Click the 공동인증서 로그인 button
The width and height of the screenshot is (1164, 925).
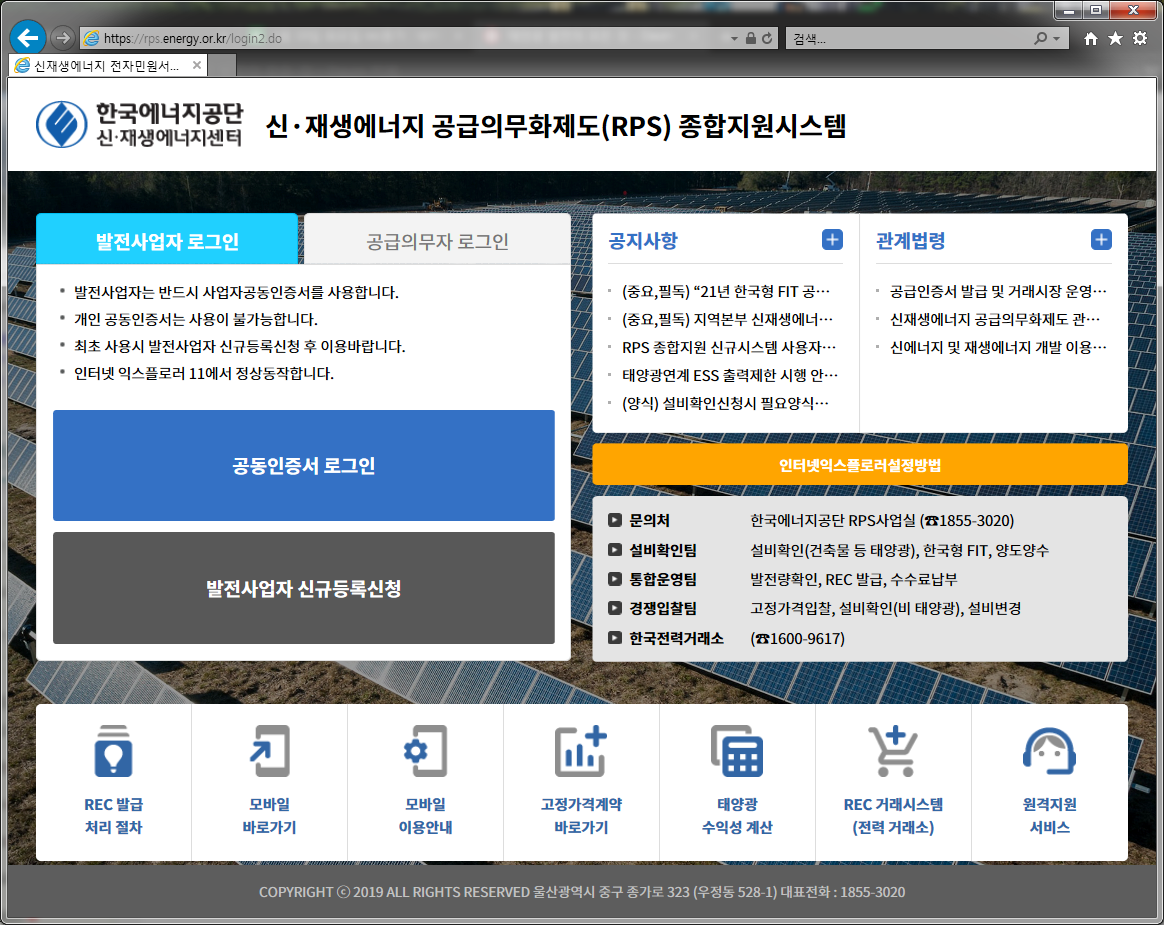tap(304, 466)
